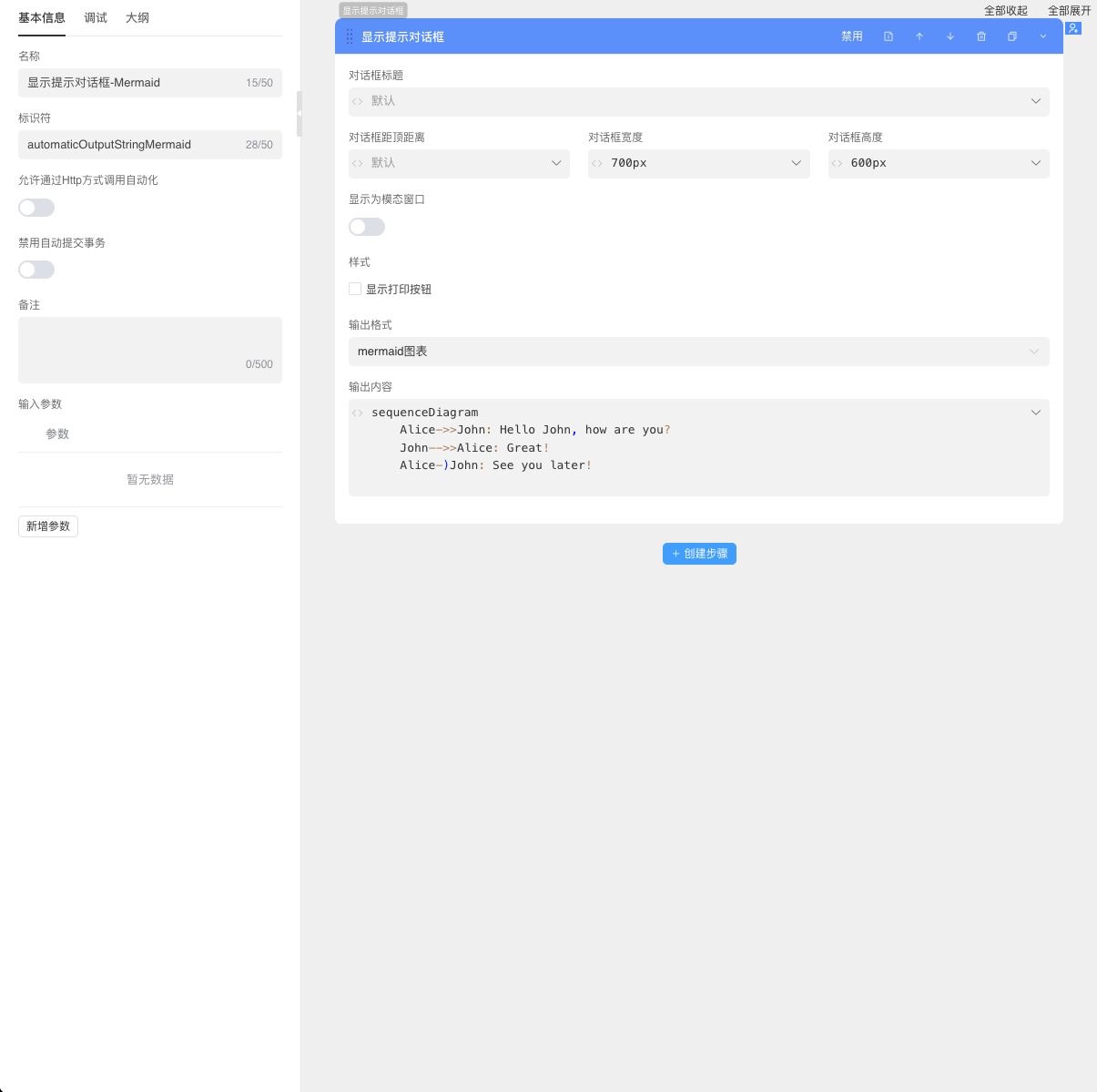Move the step down with arrow icon
The height and width of the screenshot is (1092, 1097).
click(x=950, y=36)
